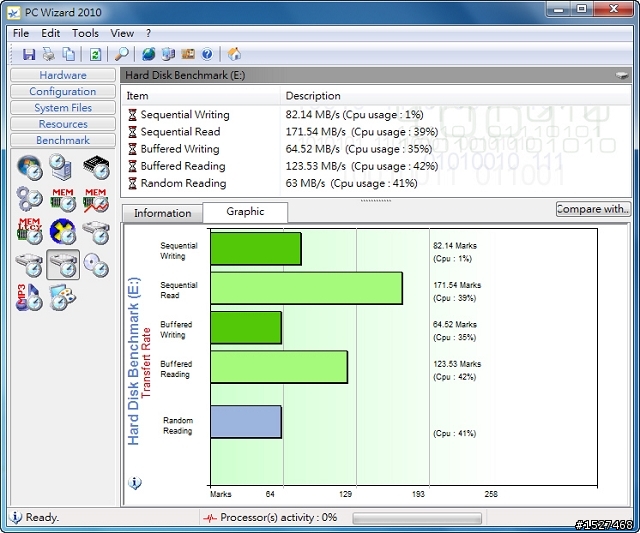Select the Graphic tab
640x533 pixels.
tap(245, 212)
